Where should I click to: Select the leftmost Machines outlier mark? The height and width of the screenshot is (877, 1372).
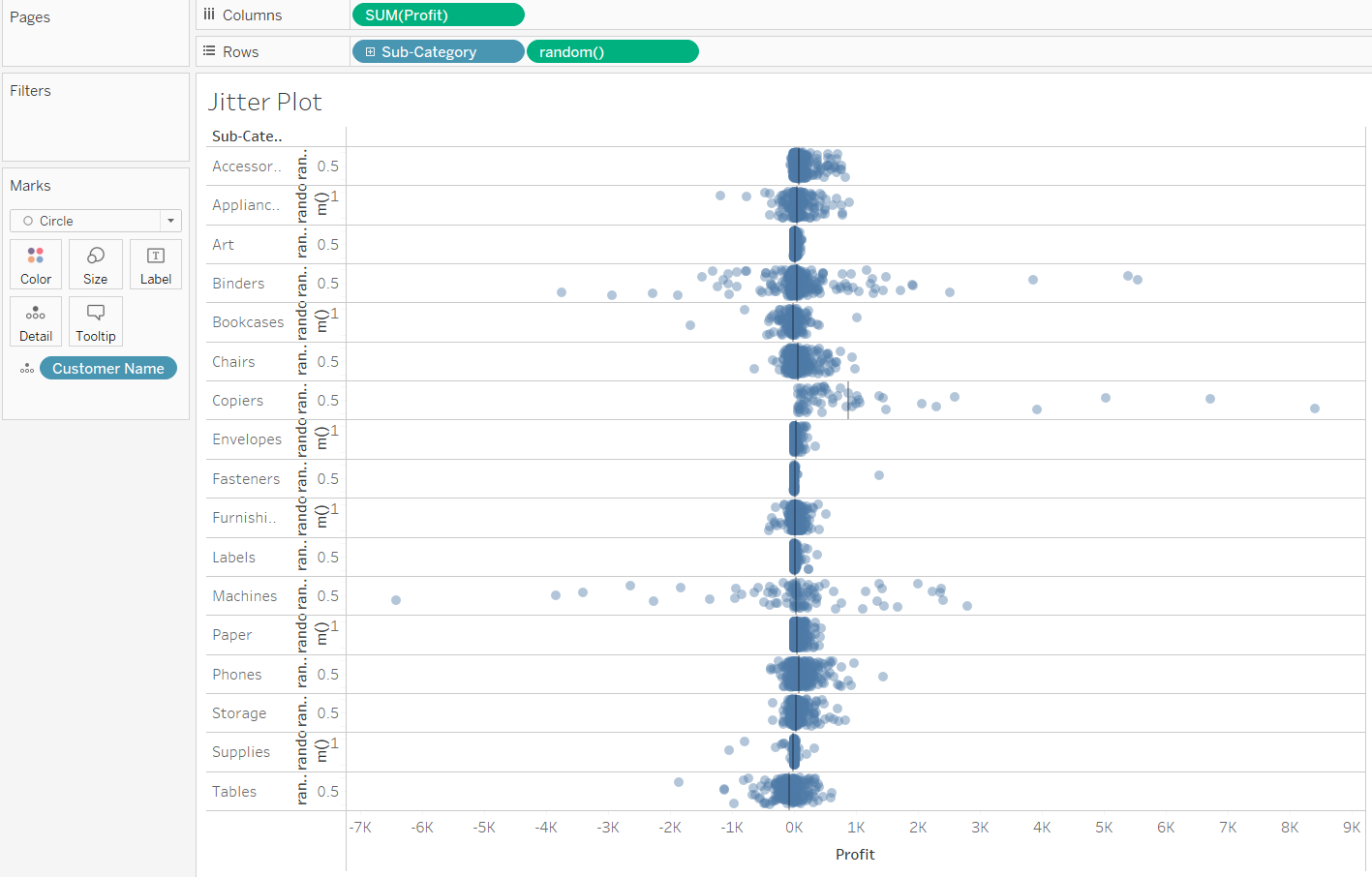click(396, 600)
